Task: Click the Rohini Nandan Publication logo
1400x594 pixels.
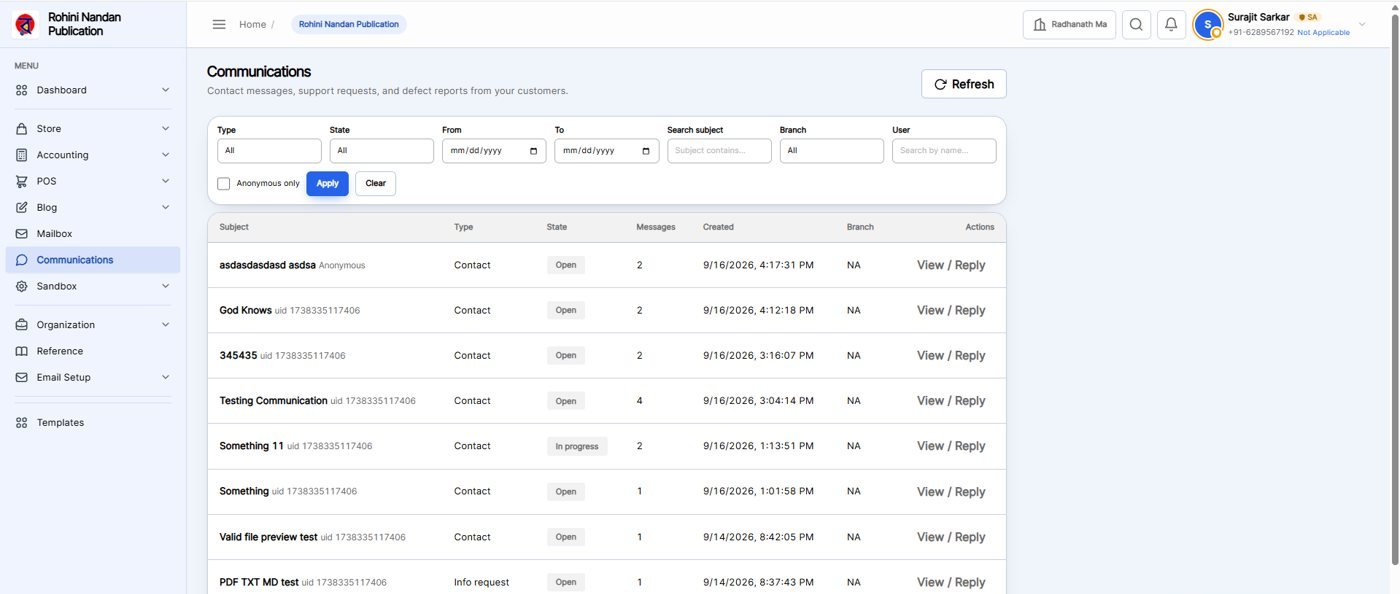Action: (26, 24)
